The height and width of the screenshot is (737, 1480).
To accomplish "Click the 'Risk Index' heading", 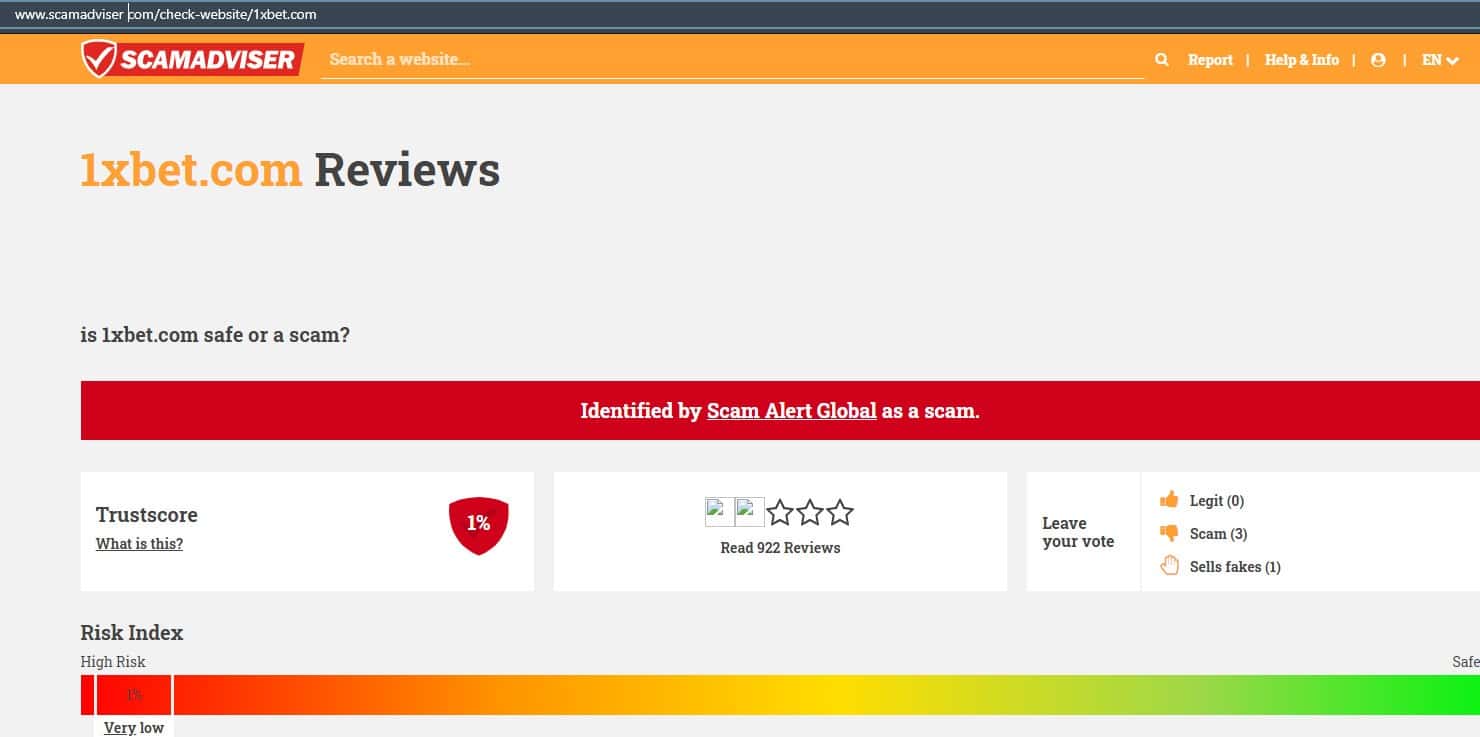I will tap(132, 632).
